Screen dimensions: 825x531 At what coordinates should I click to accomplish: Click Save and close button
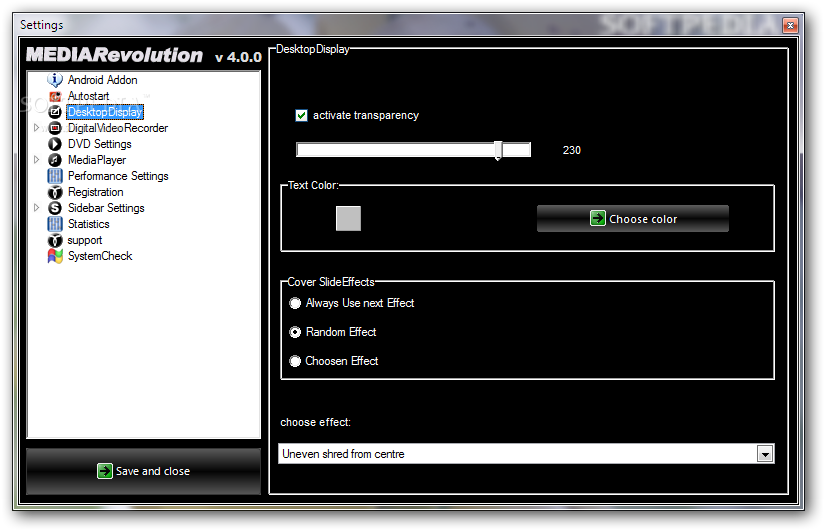tap(143, 471)
